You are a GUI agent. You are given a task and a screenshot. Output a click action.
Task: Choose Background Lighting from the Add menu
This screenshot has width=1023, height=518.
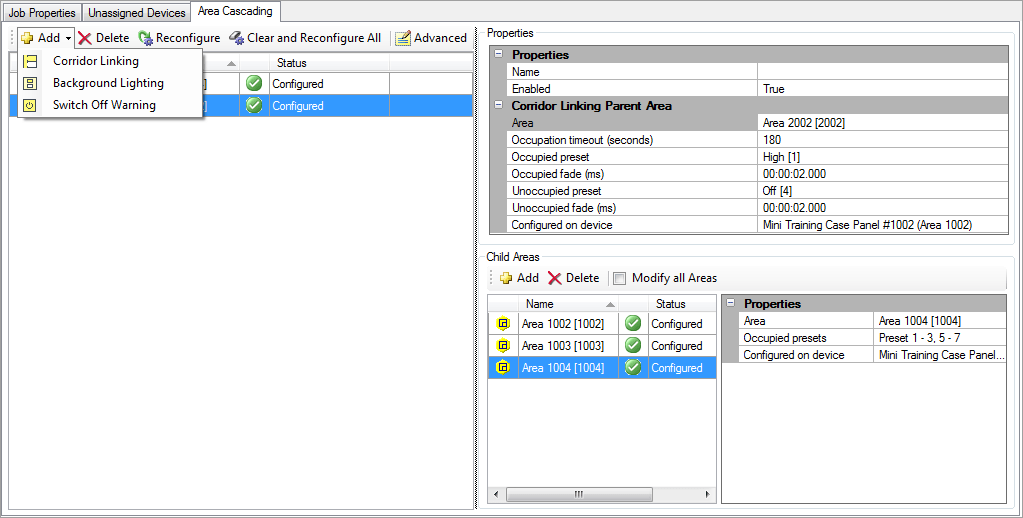(108, 84)
